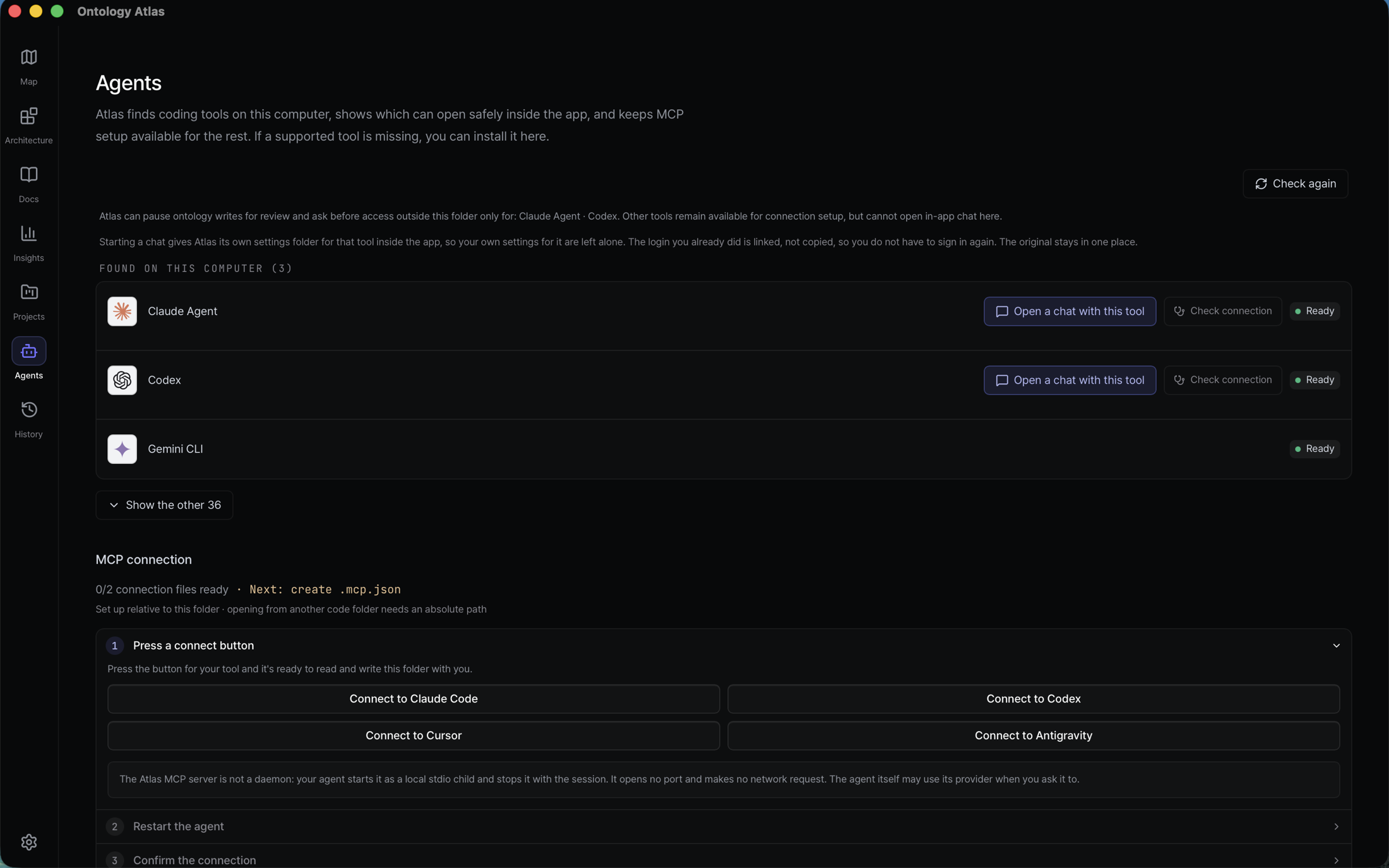Click the Claude Agent logo icon
Image resolution: width=1389 pixels, height=868 pixels.
(122, 311)
